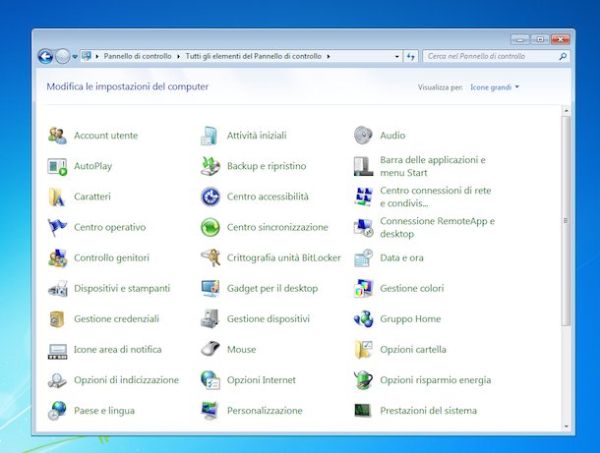Expand the address bar history dropdown arrow
The height and width of the screenshot is (453, 600).
(x=397, y=57)
